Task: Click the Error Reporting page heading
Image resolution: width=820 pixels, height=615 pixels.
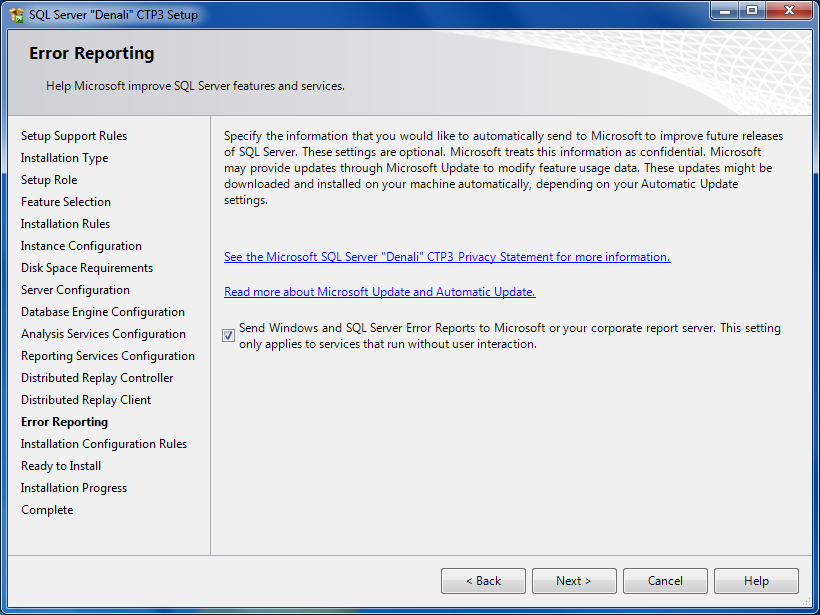Action: point(92,53)
